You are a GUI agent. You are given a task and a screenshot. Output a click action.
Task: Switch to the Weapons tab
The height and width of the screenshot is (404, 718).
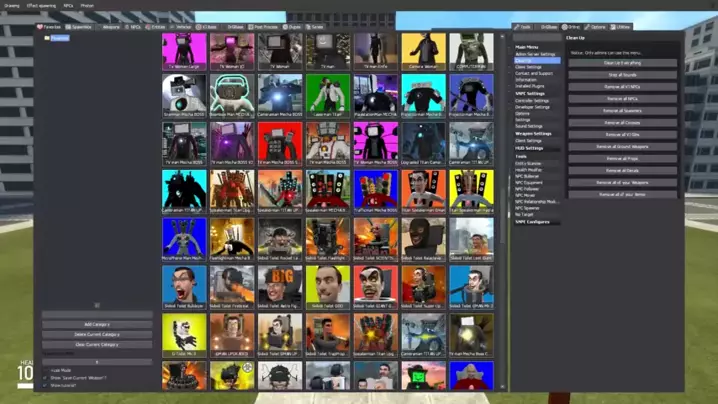[110, 27]
